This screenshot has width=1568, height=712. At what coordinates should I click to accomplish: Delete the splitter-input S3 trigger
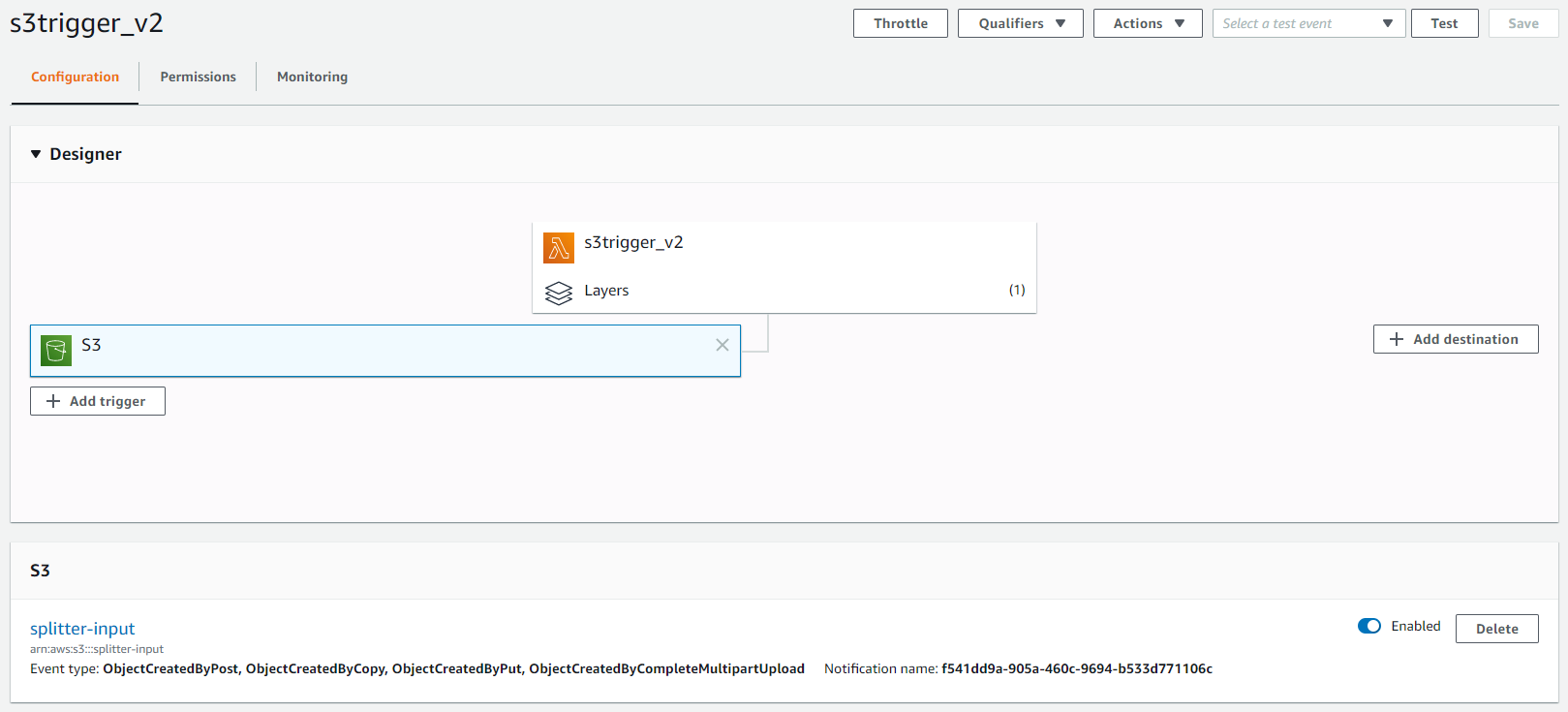point(1495,629)
